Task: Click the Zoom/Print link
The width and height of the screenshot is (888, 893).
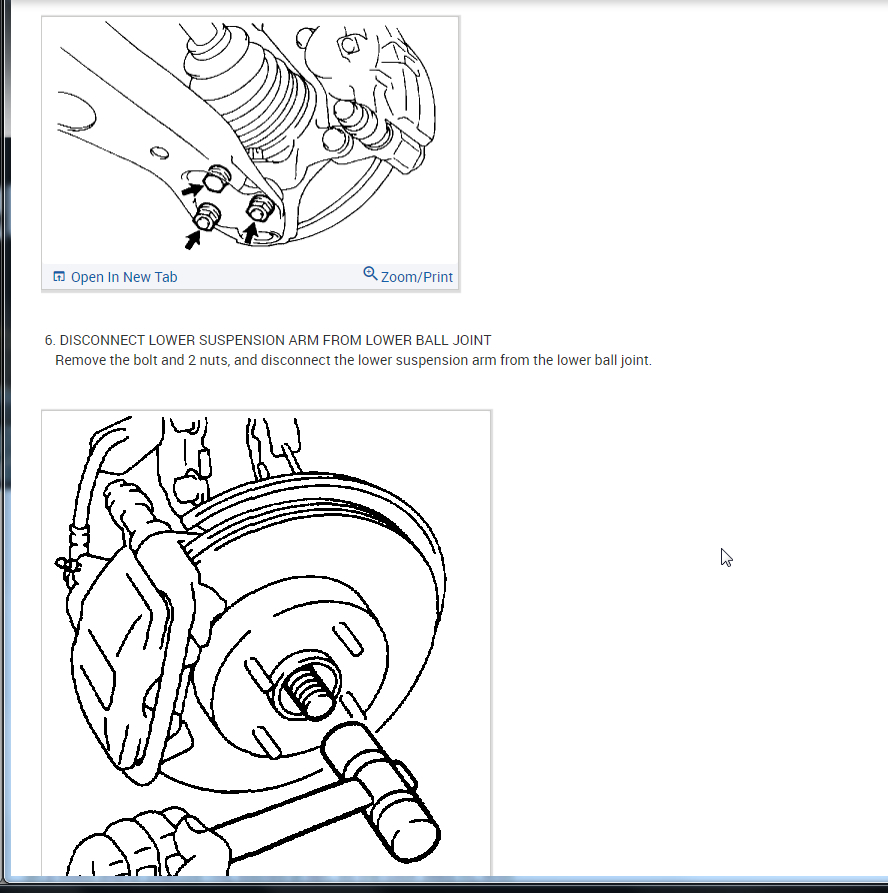Action: point(408,276)
